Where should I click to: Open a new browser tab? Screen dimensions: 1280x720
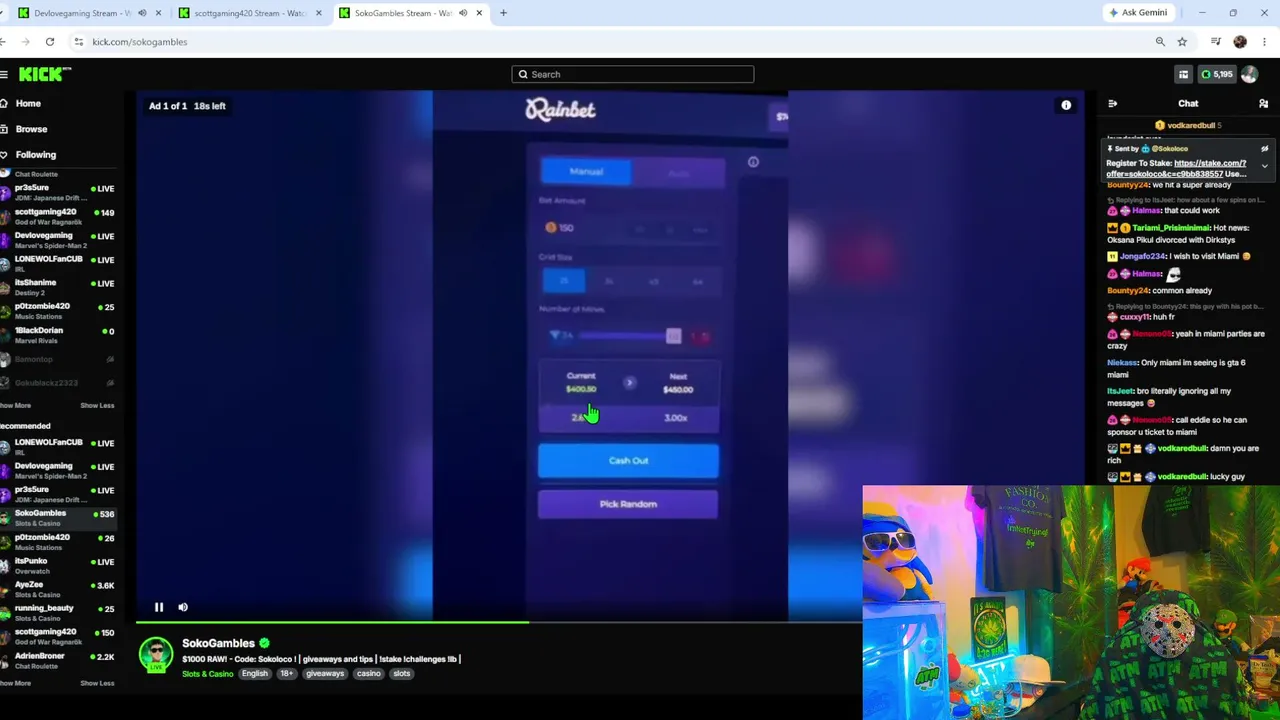pyautogui.click(x=503, y=13)
